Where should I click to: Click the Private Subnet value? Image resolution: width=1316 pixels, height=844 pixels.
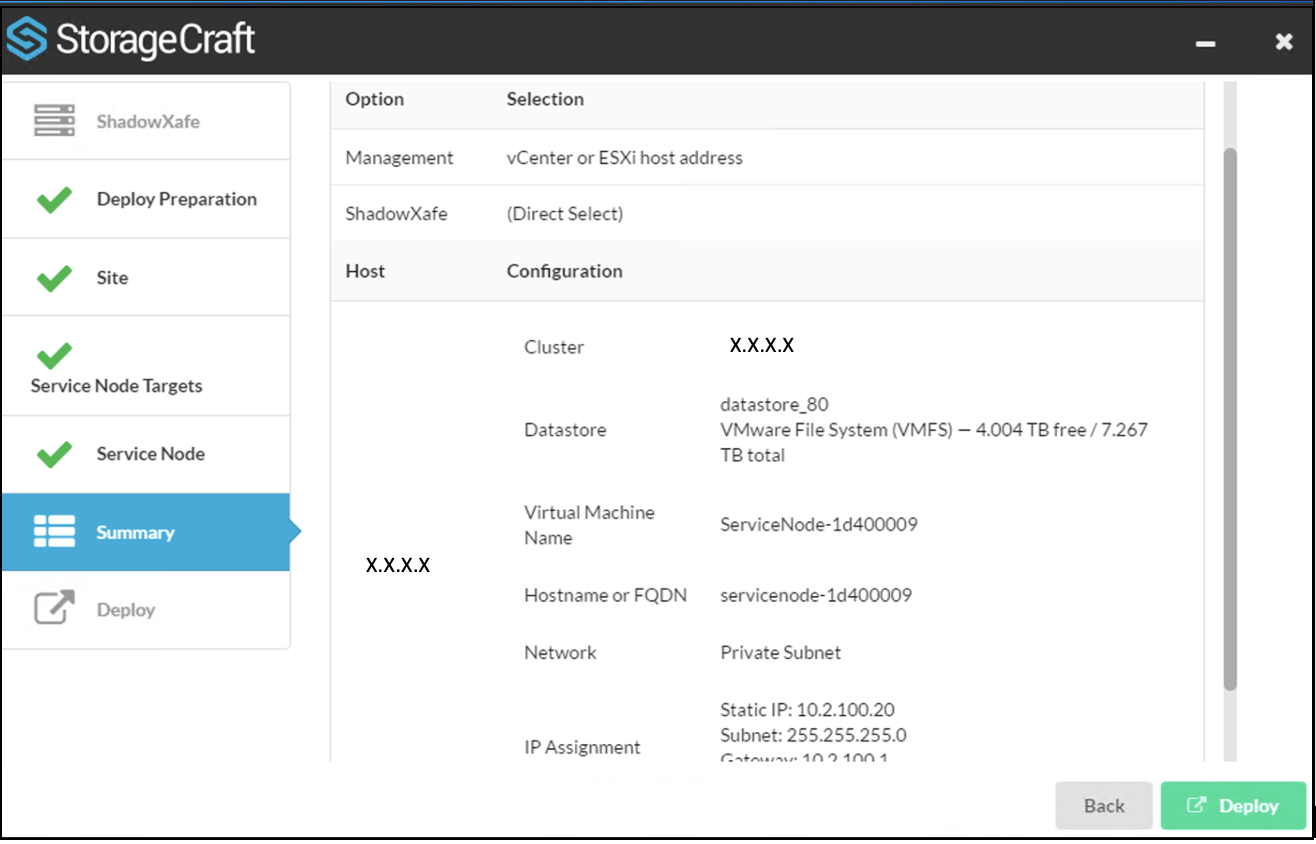click(780, 652)
